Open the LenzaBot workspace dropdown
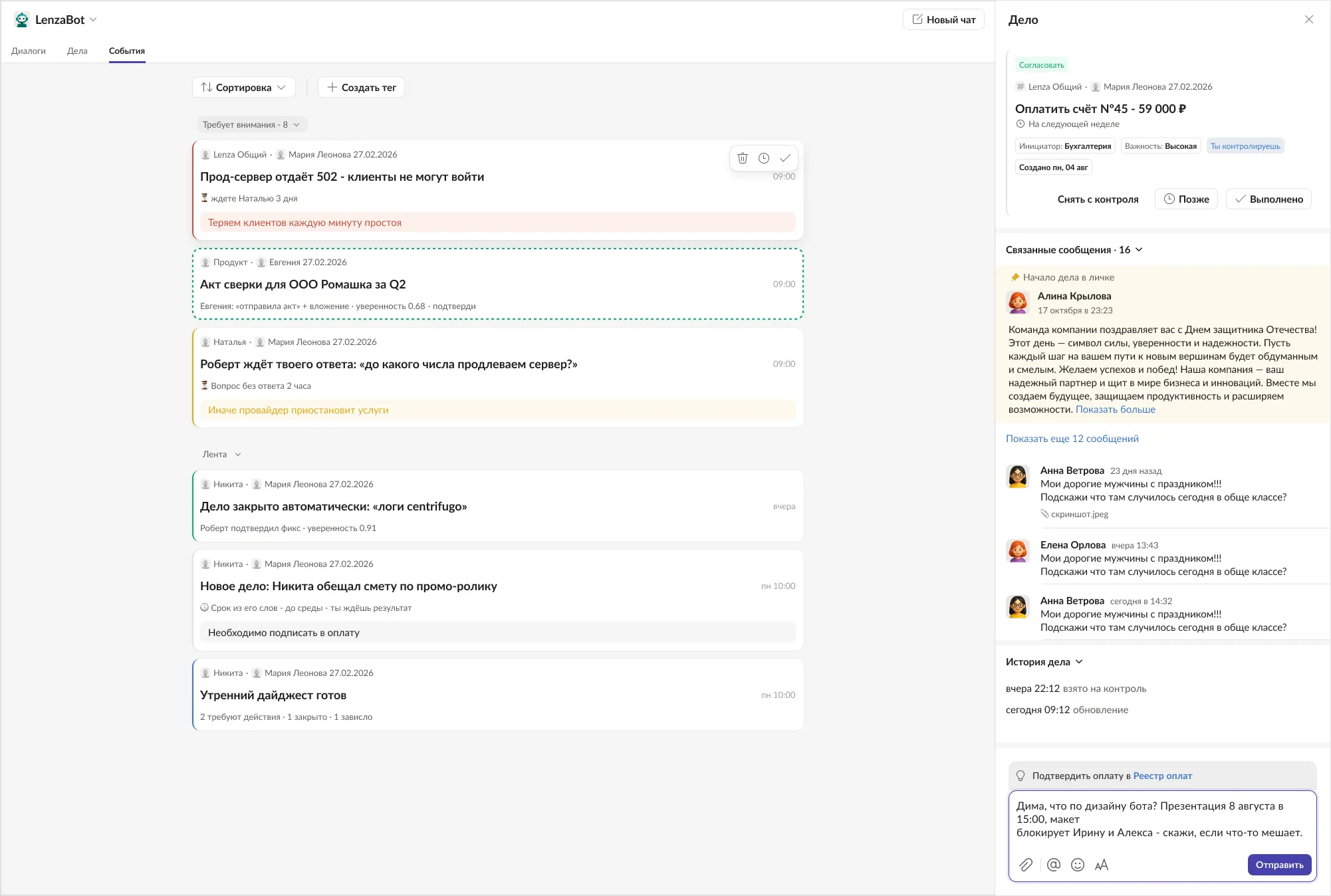1331x896 pixels. click(93, 19)
